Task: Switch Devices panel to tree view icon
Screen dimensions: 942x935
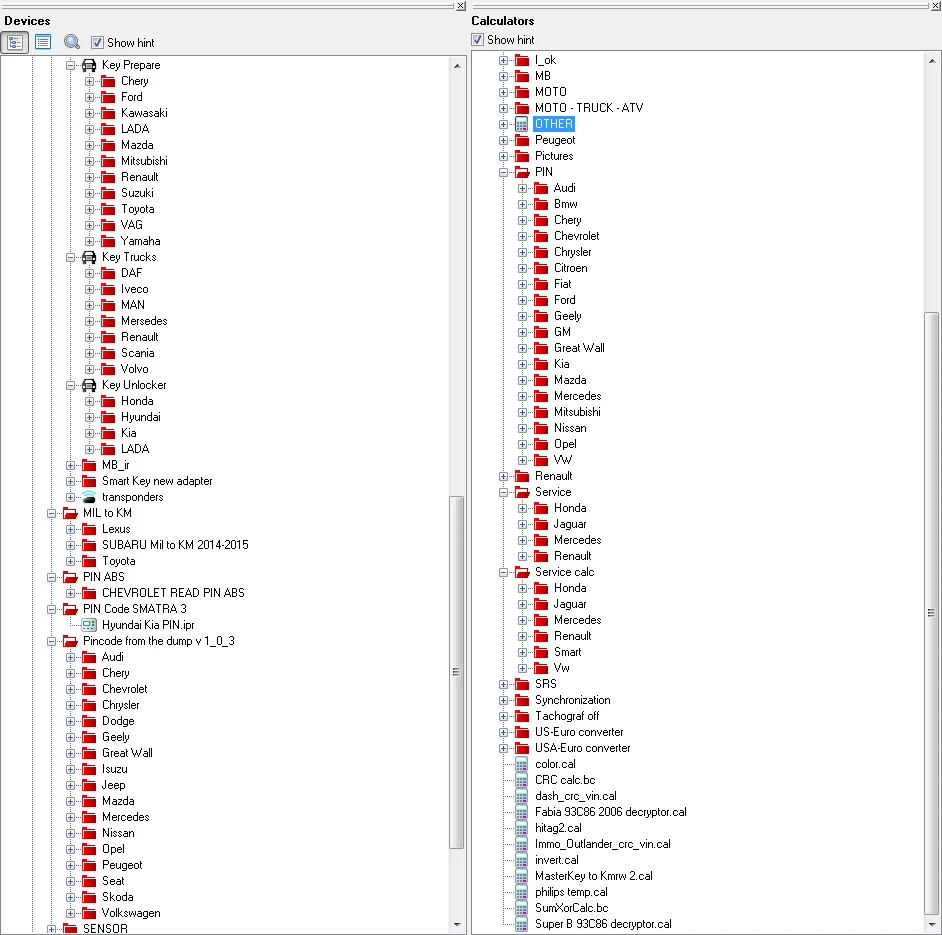Action: pyautogui.click(x=14, y=43)
